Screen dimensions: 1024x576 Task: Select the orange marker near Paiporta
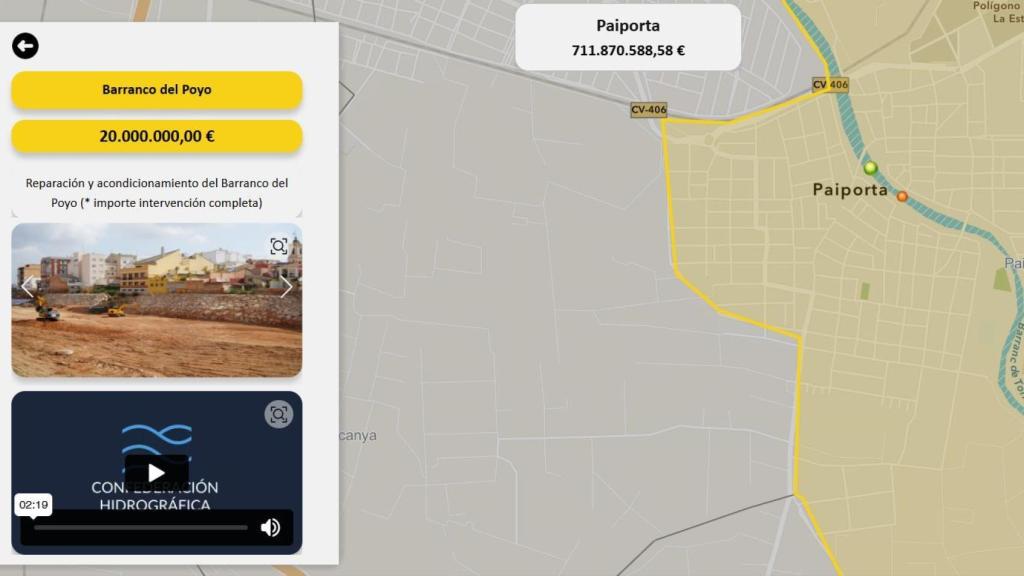coord(902,197)
